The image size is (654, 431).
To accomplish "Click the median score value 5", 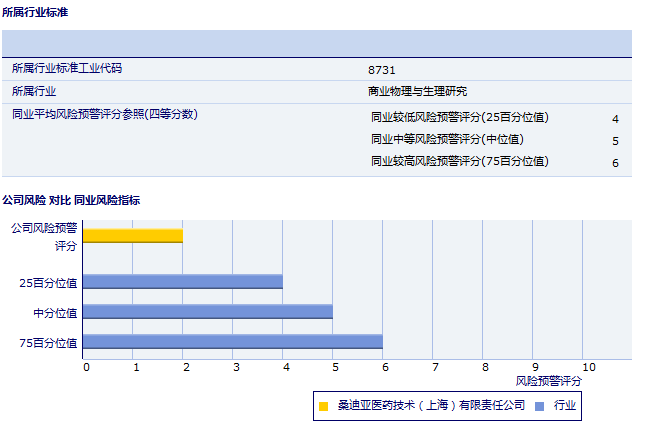I will tap(615, 141).
